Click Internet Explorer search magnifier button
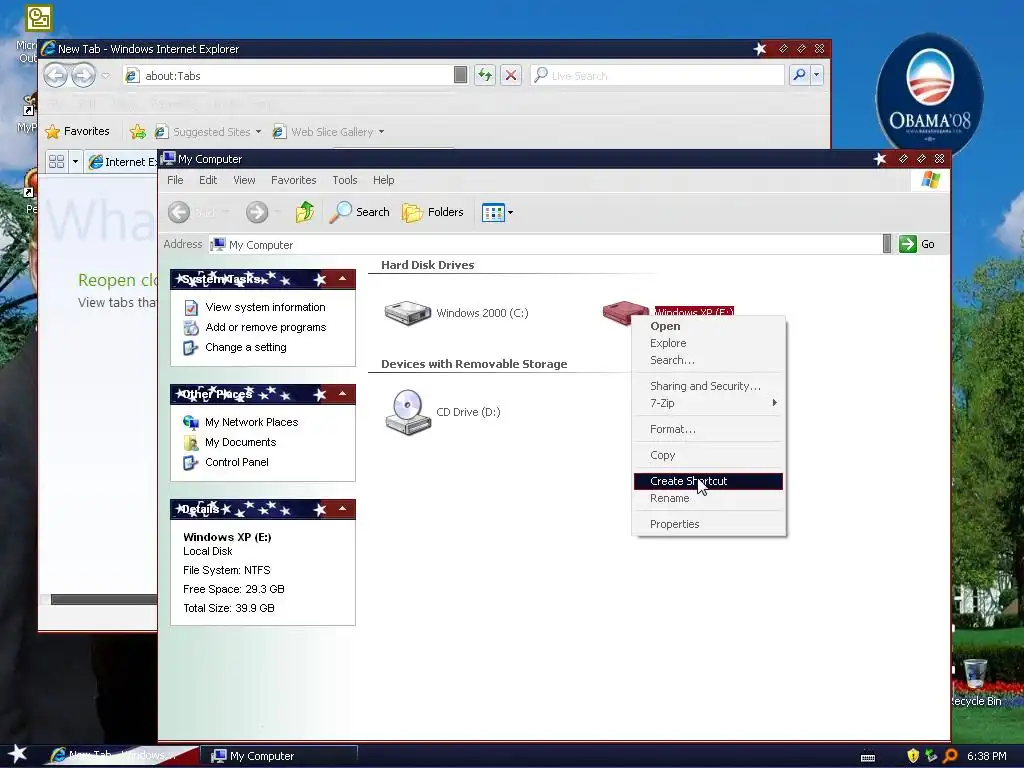This screenshot has height=768, width=1024. [799, 75]
